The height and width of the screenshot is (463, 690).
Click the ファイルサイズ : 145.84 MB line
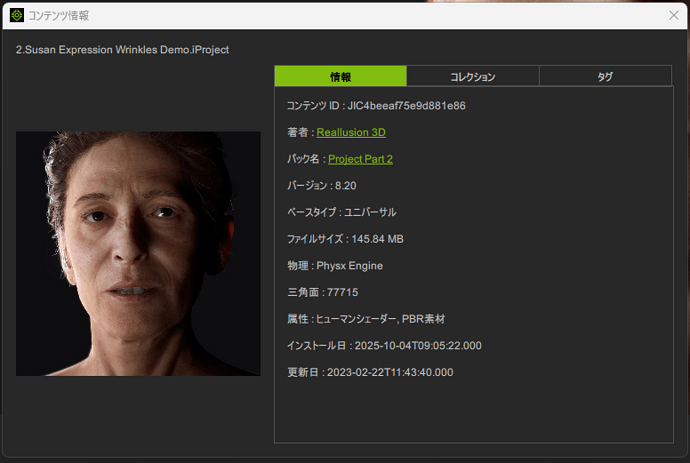345,239
